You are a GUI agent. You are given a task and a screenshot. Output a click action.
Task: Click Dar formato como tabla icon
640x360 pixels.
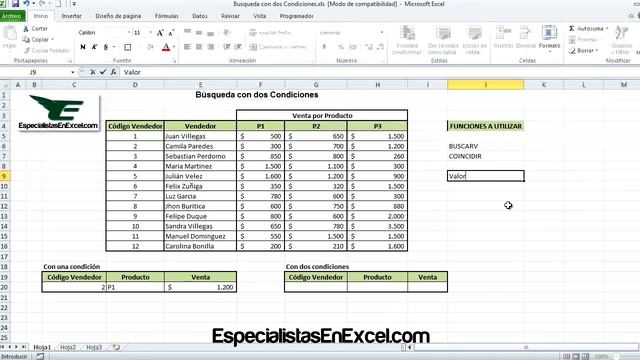click(x=443, y=40)
